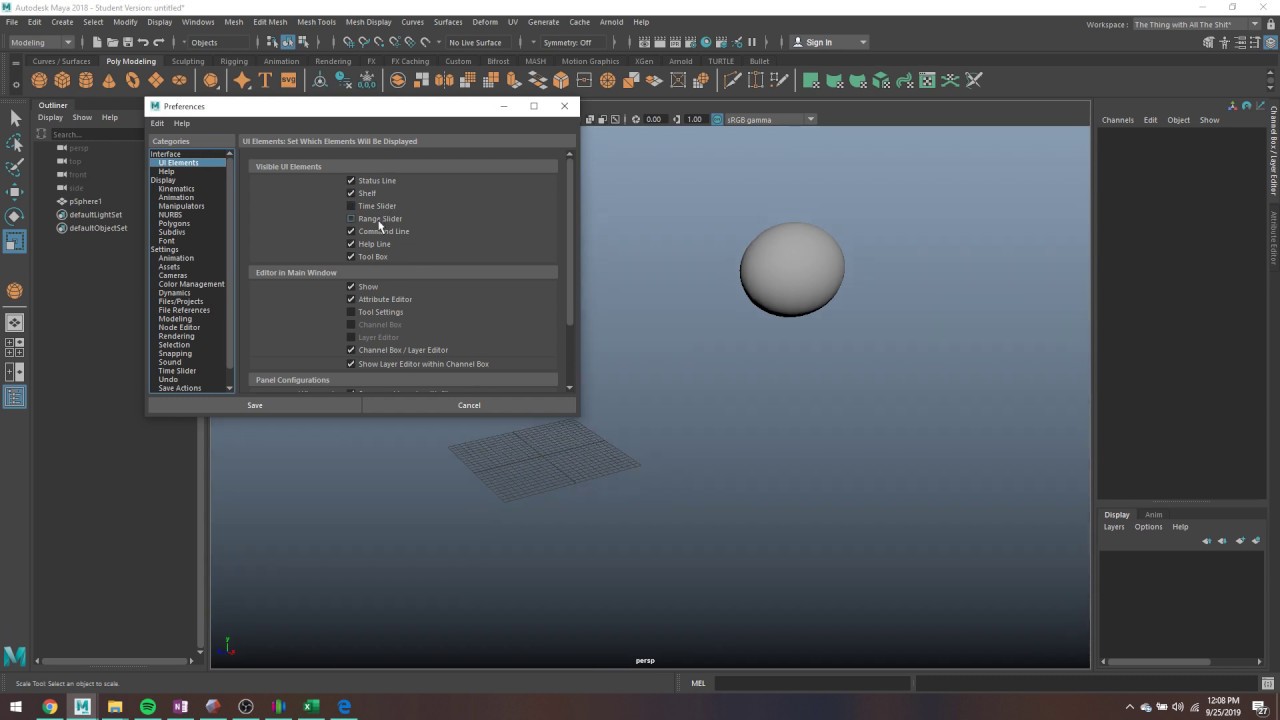Switch to four-view pane layout

(15, 347)
